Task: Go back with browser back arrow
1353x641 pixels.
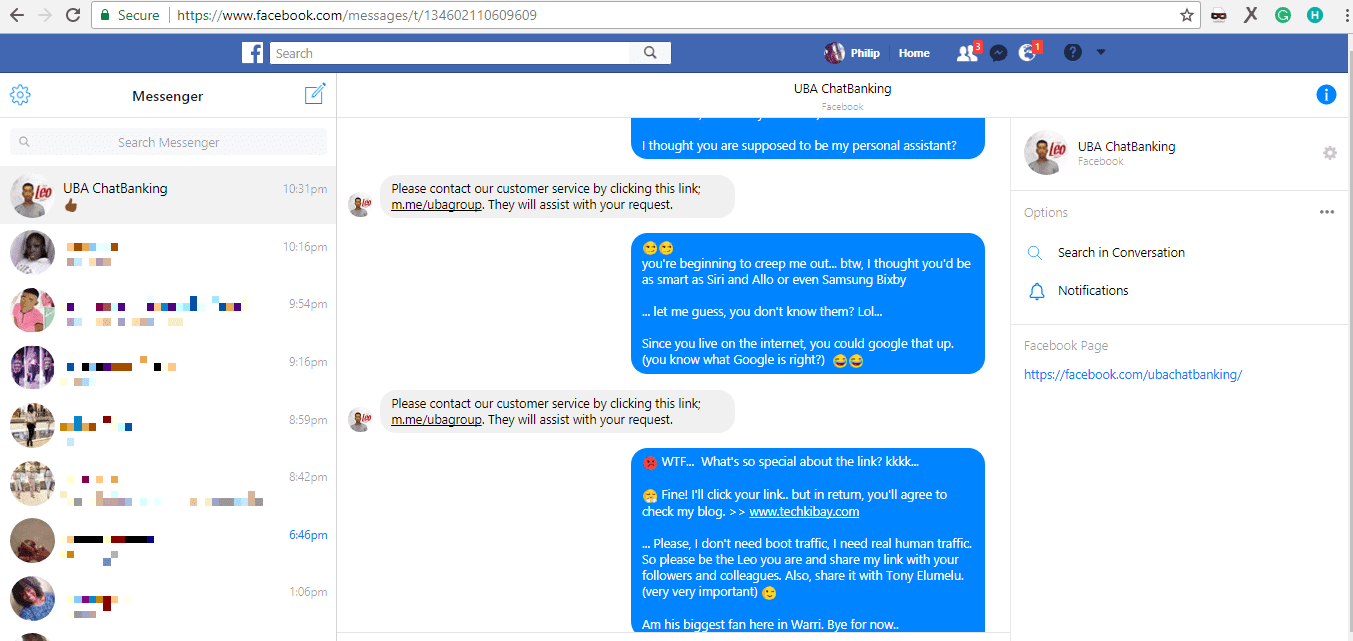Action: 16,15
